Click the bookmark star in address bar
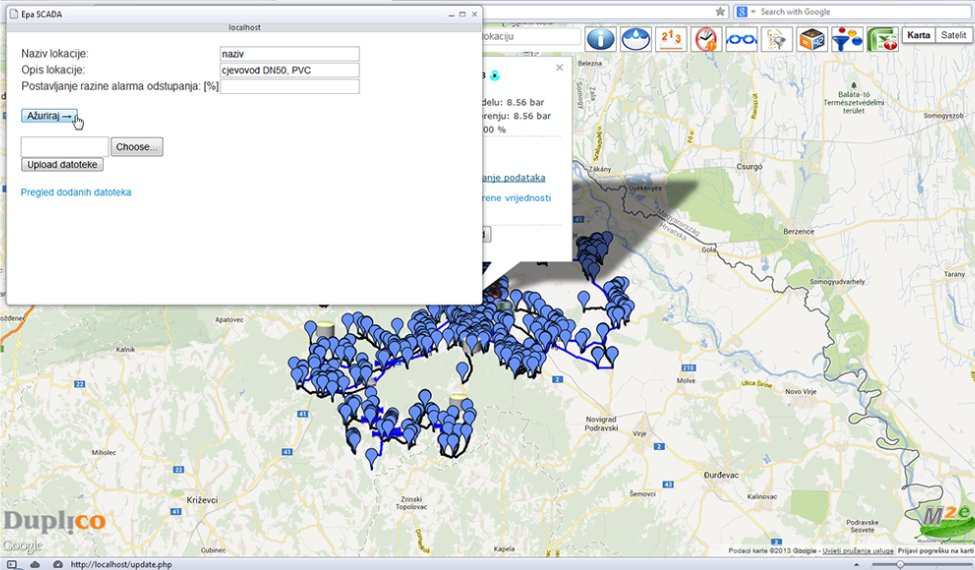This screenshot has height=570, width=975. point(720,11)
